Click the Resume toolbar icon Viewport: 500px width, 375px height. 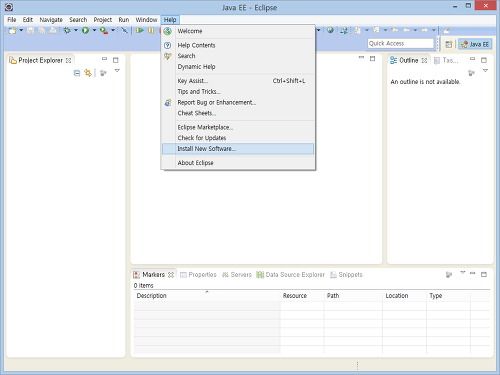pyautogui.click(x=140, y=30)
